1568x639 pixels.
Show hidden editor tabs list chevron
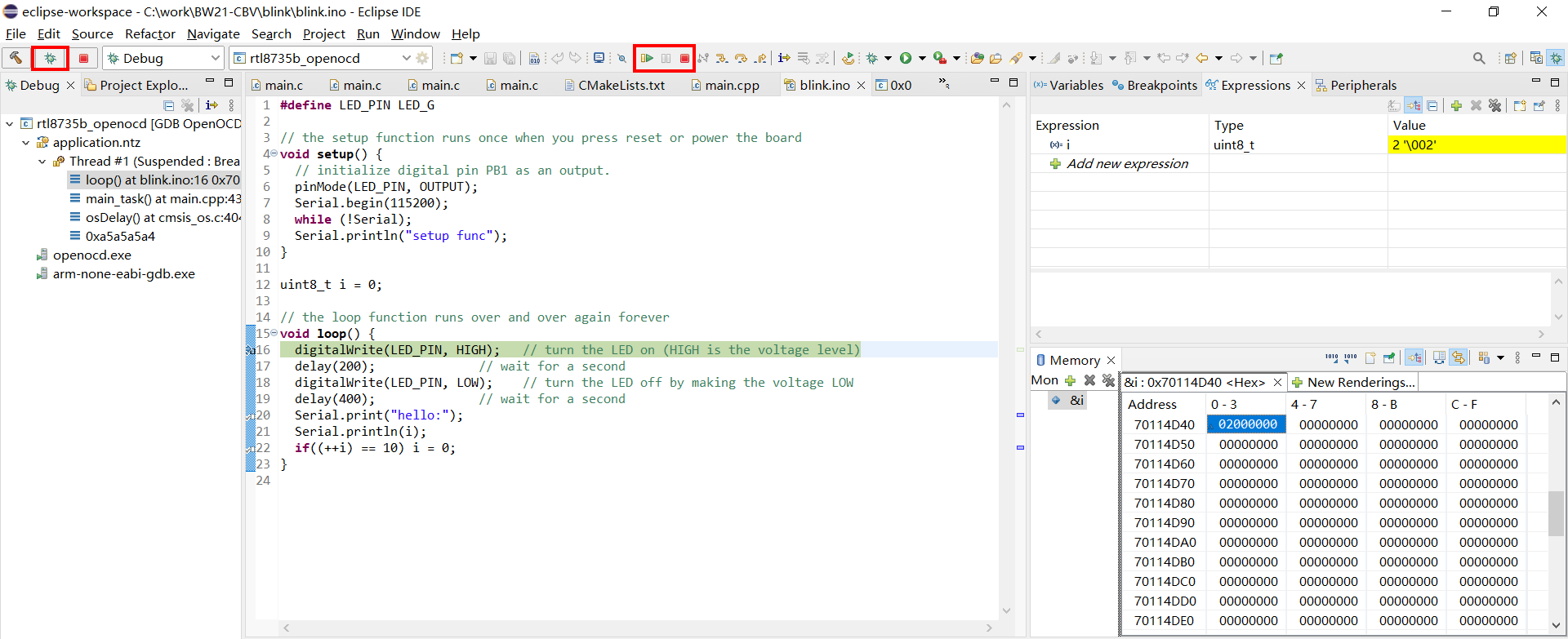[x=944, y=83]
